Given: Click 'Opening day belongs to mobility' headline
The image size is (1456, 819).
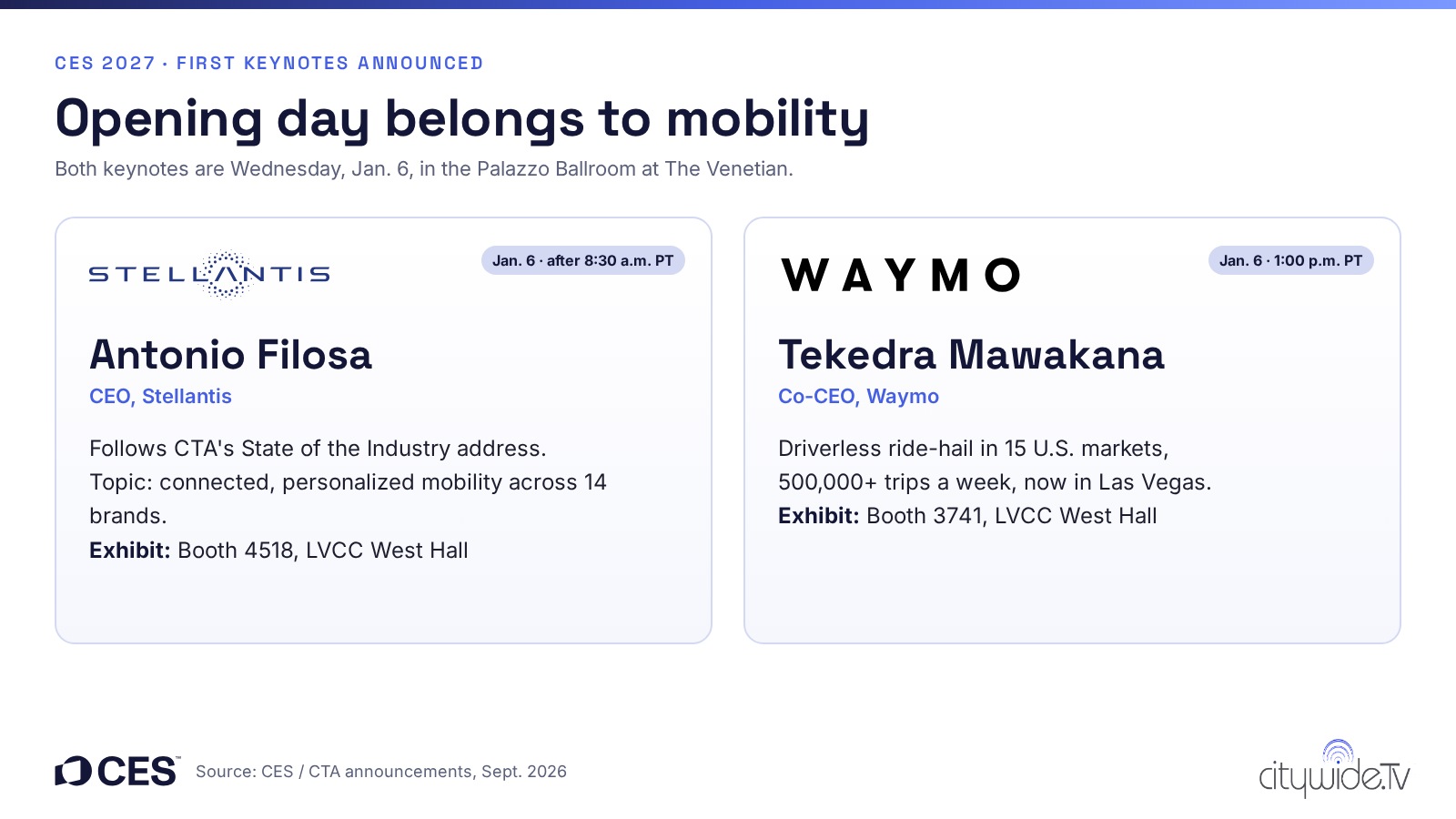Looking at the screenshot, I should (x=462, y=119).
